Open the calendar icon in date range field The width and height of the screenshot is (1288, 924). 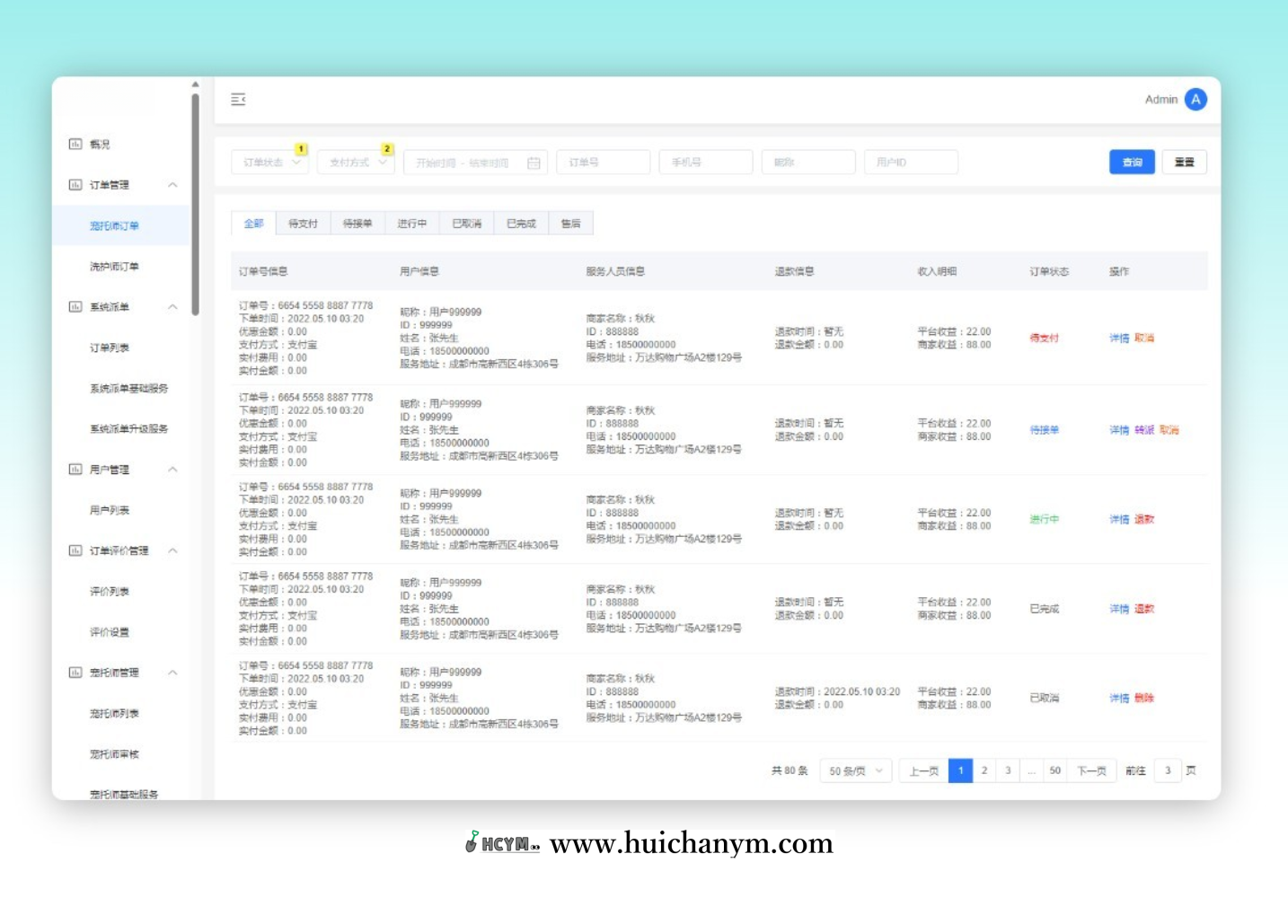point(534,163)
